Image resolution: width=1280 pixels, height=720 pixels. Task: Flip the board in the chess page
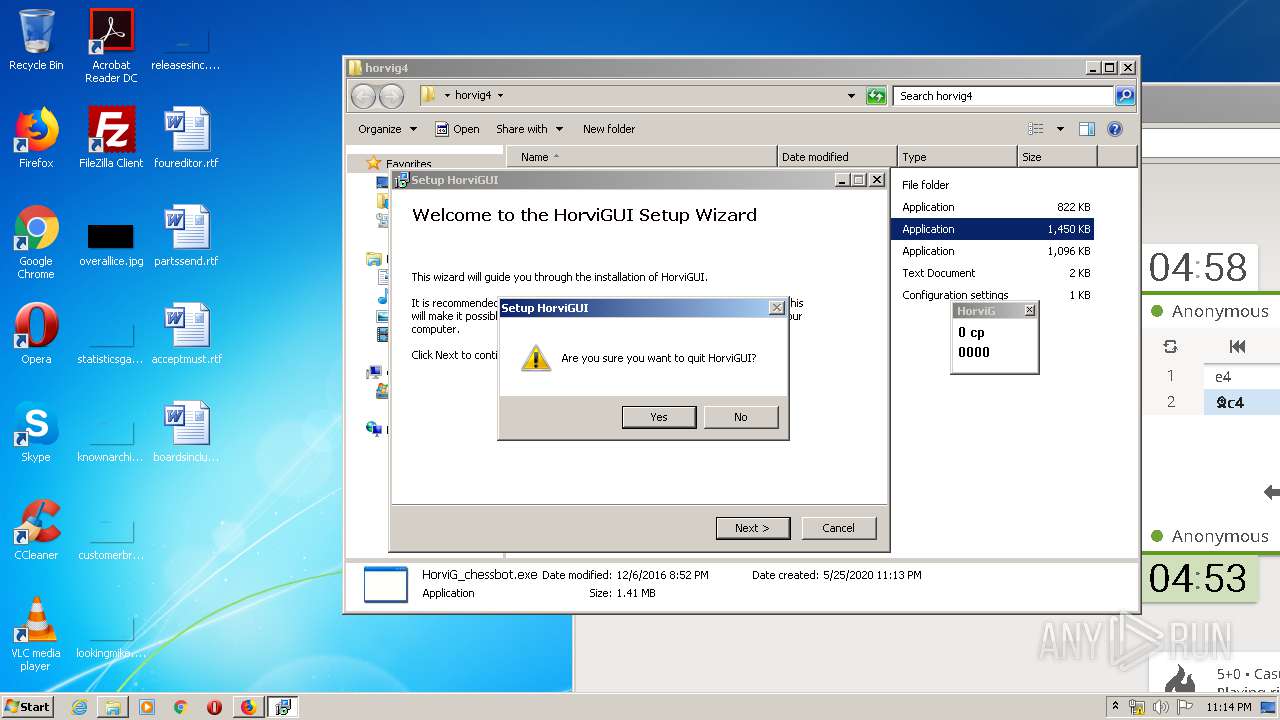coord(1170,347)
